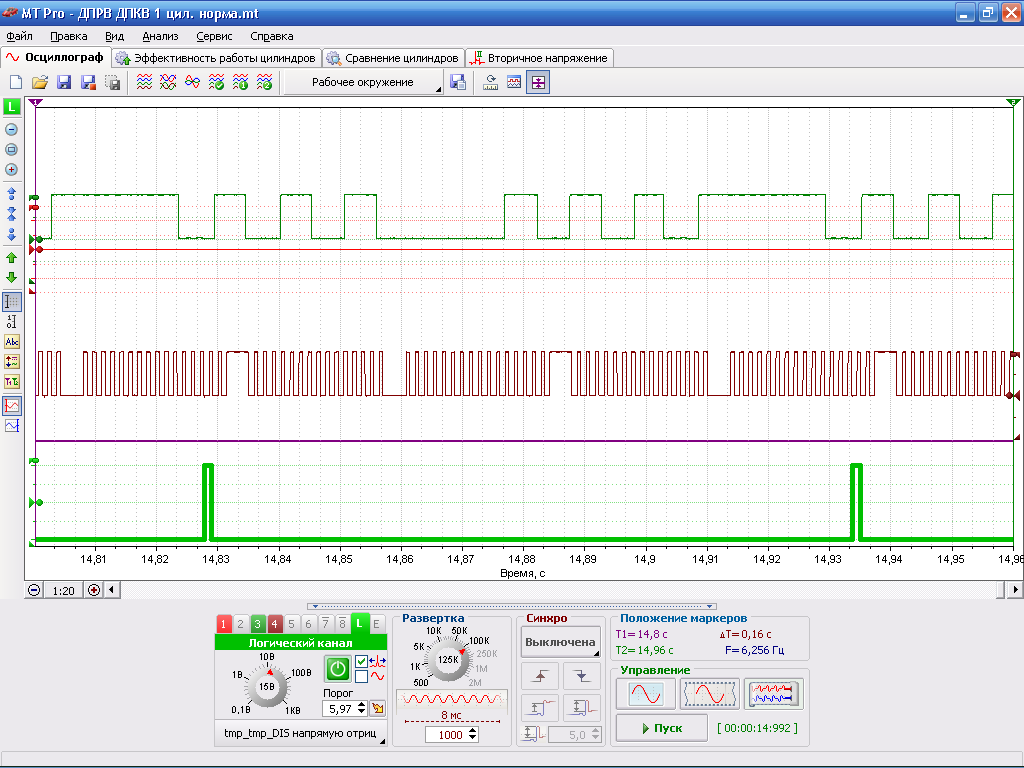
Task: Click the waveforms icon with number 1
Action: [x=240, y=82]
